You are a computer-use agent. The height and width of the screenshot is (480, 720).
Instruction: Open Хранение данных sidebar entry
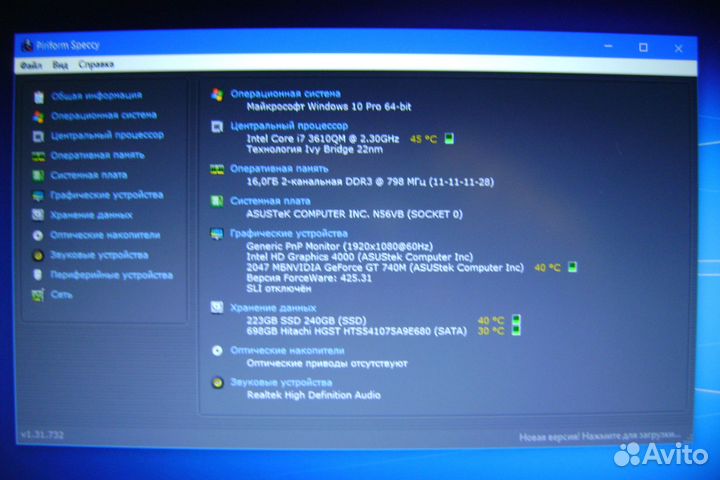coord(91,215)
